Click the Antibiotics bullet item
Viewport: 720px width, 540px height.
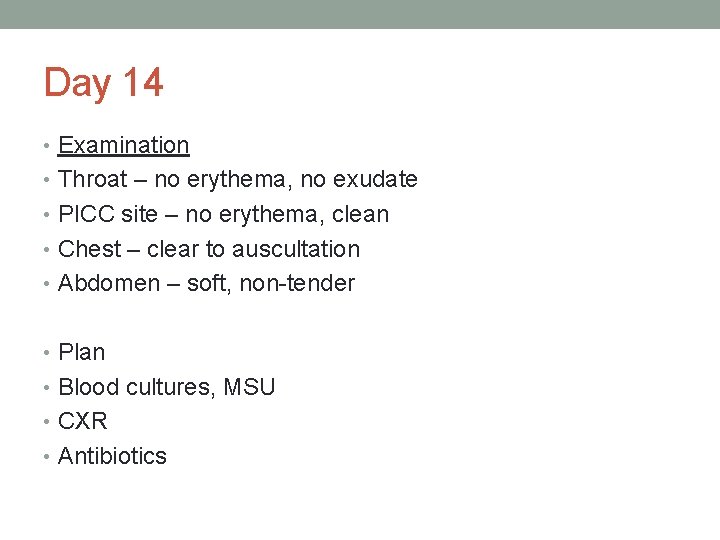[x=112, y=456]
